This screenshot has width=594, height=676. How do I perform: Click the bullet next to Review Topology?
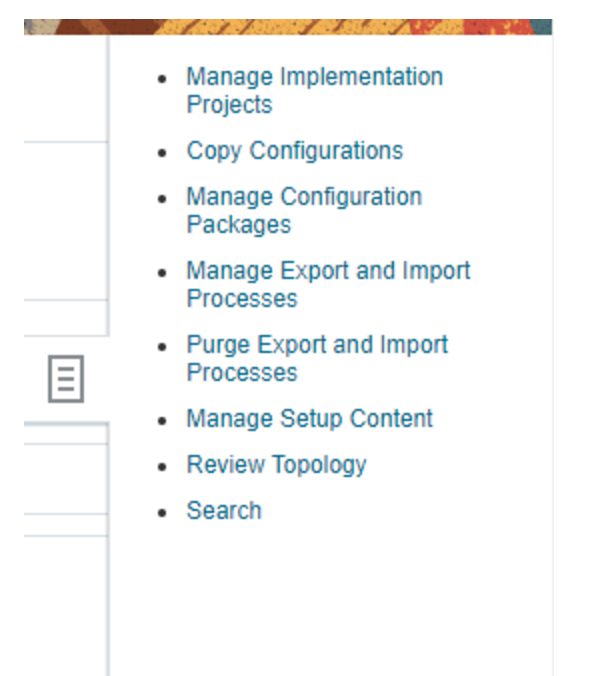tap(162, 466)
